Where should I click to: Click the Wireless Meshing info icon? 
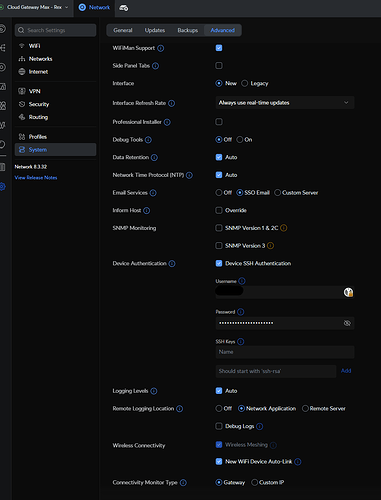click(x=273, y=445)
